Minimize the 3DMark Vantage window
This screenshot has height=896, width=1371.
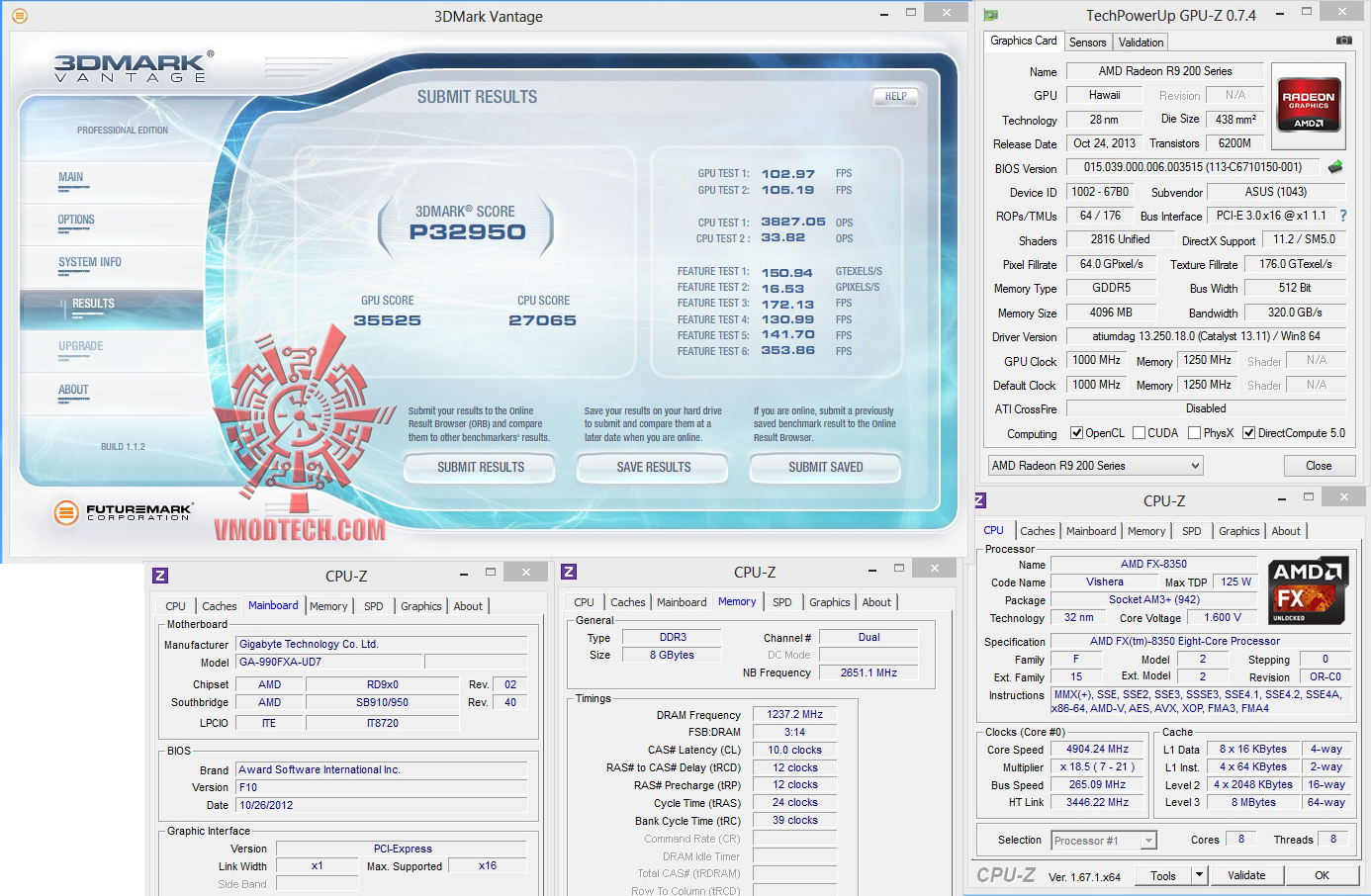883,14
